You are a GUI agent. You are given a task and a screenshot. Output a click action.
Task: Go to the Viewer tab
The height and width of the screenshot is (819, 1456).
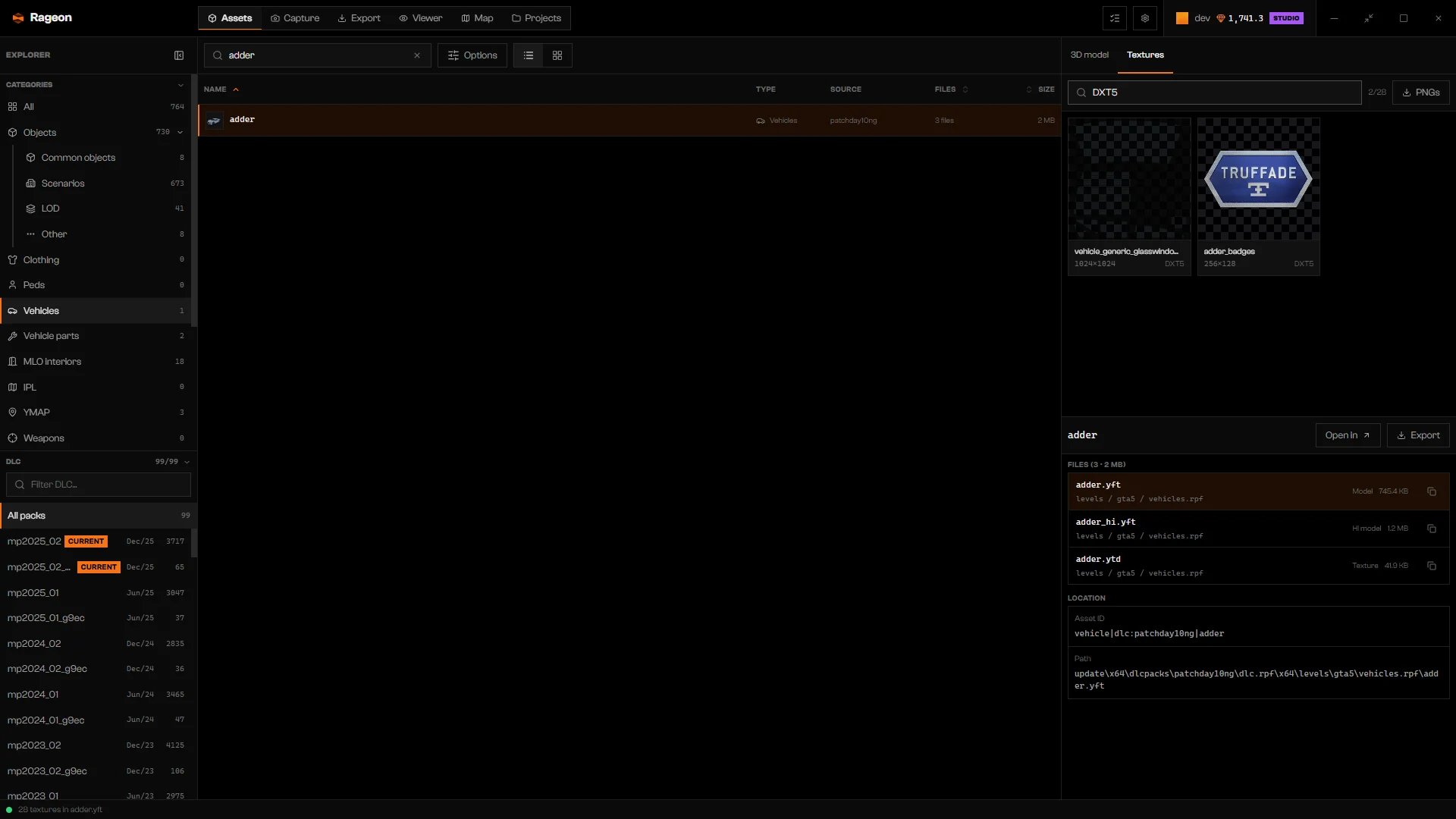[421, 18]
